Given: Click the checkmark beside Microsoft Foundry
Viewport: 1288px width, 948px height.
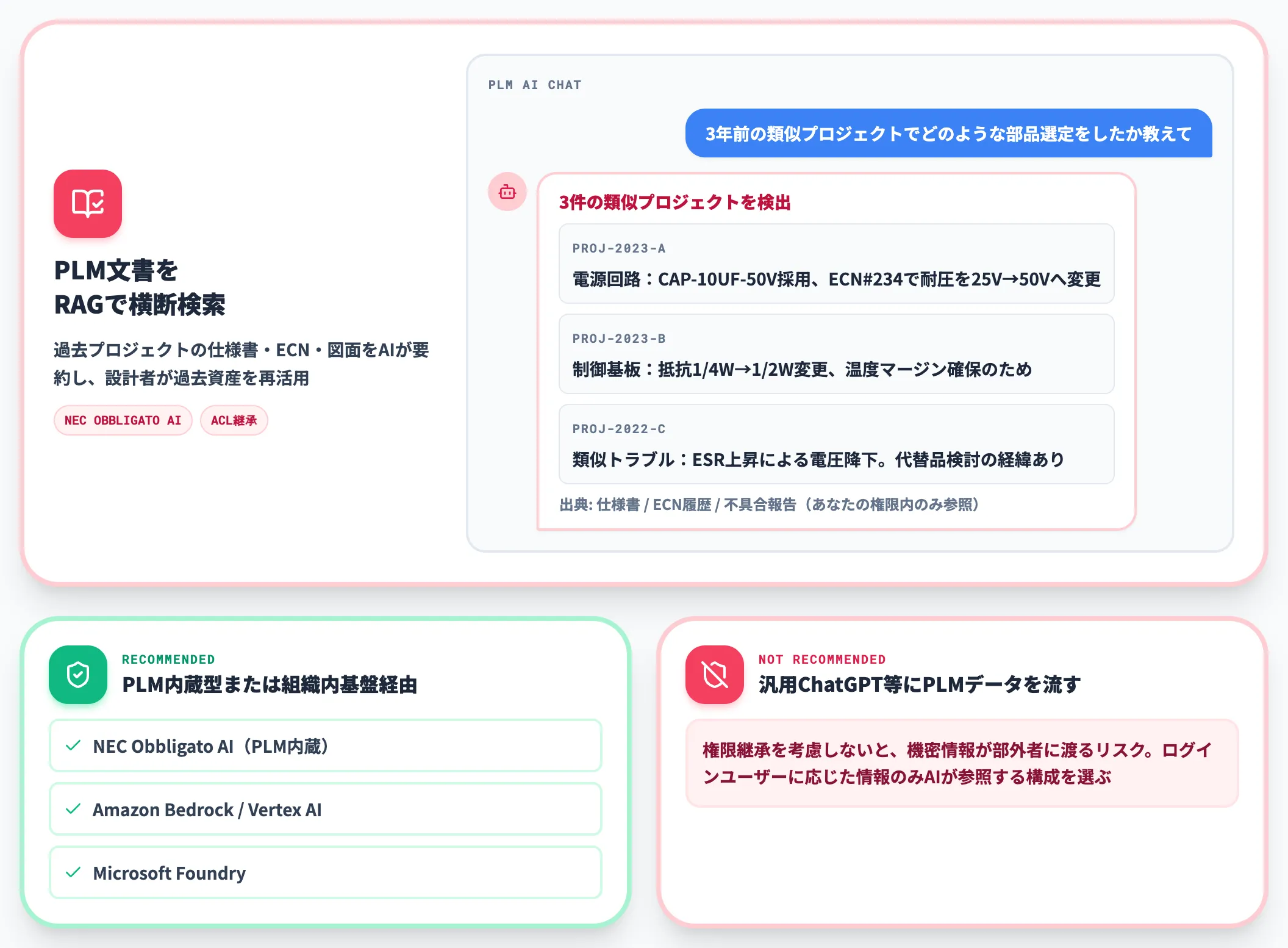Looking at the screenshot, I should pos(73,872).
